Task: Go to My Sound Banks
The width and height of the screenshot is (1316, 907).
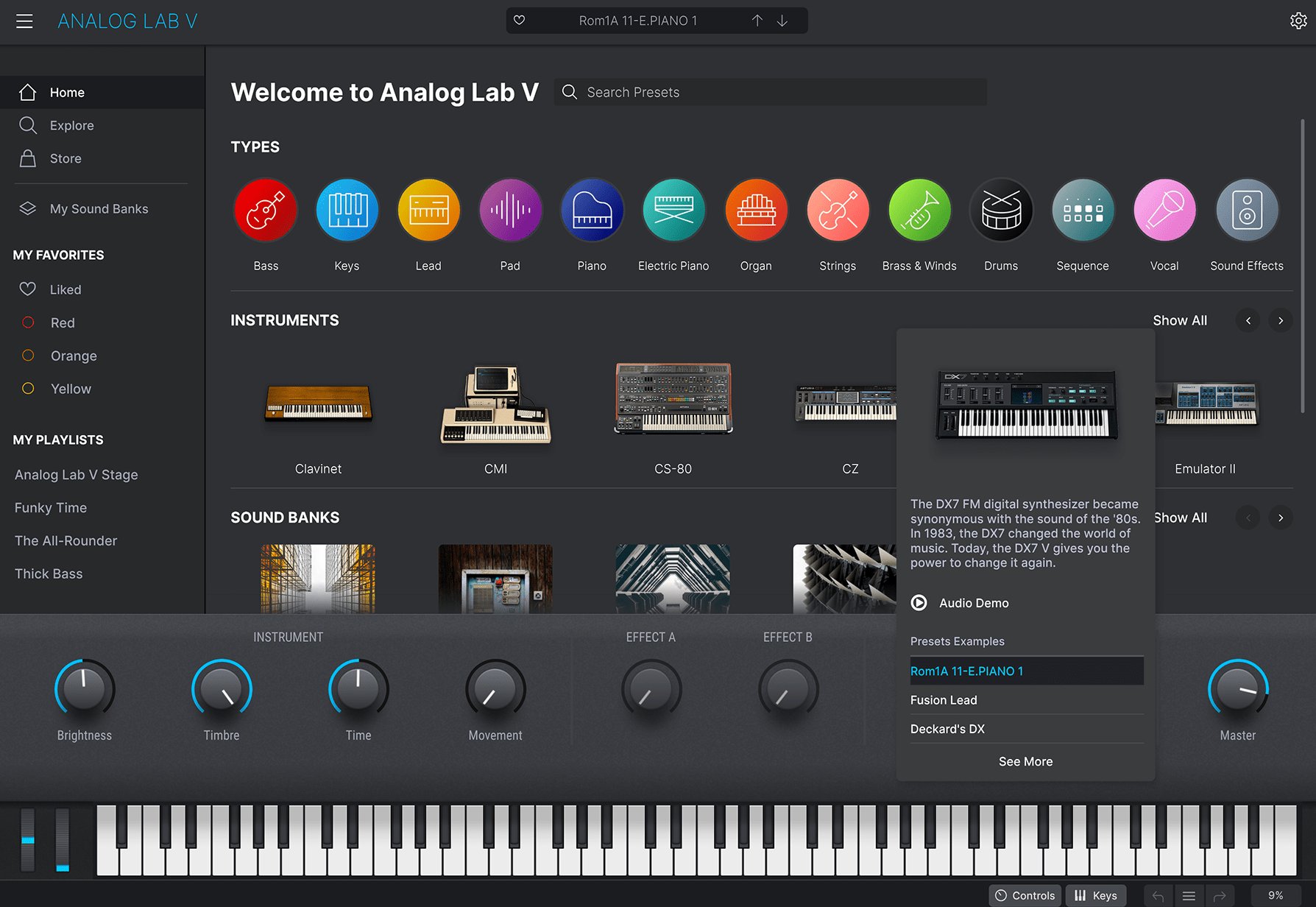Action: point(99,208)
